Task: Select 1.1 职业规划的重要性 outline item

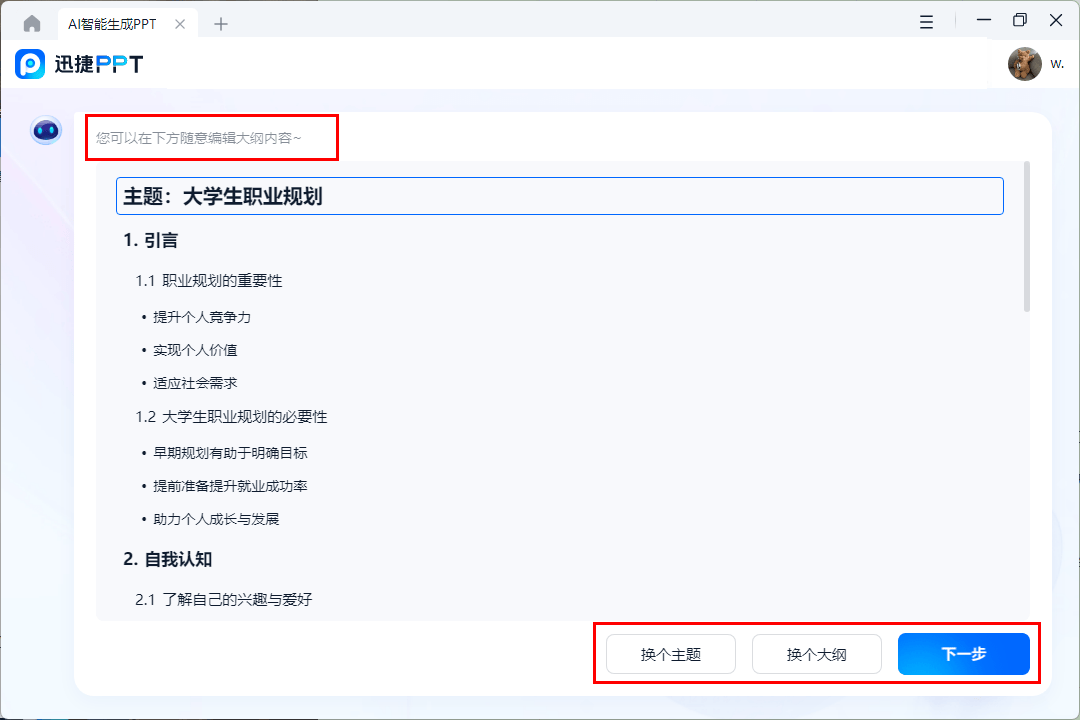Action: 209,281
